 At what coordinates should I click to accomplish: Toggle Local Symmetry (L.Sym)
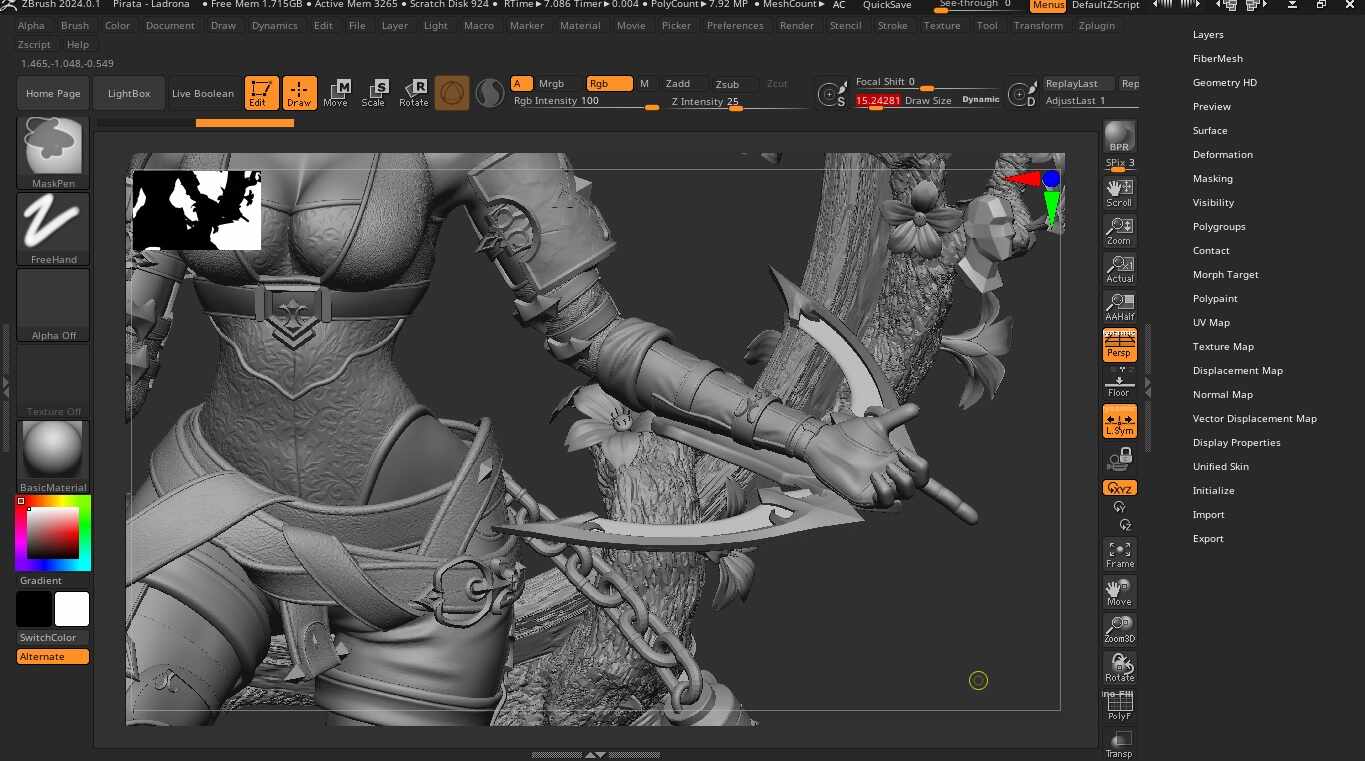pyautogui.click(x=1119, y=421)
